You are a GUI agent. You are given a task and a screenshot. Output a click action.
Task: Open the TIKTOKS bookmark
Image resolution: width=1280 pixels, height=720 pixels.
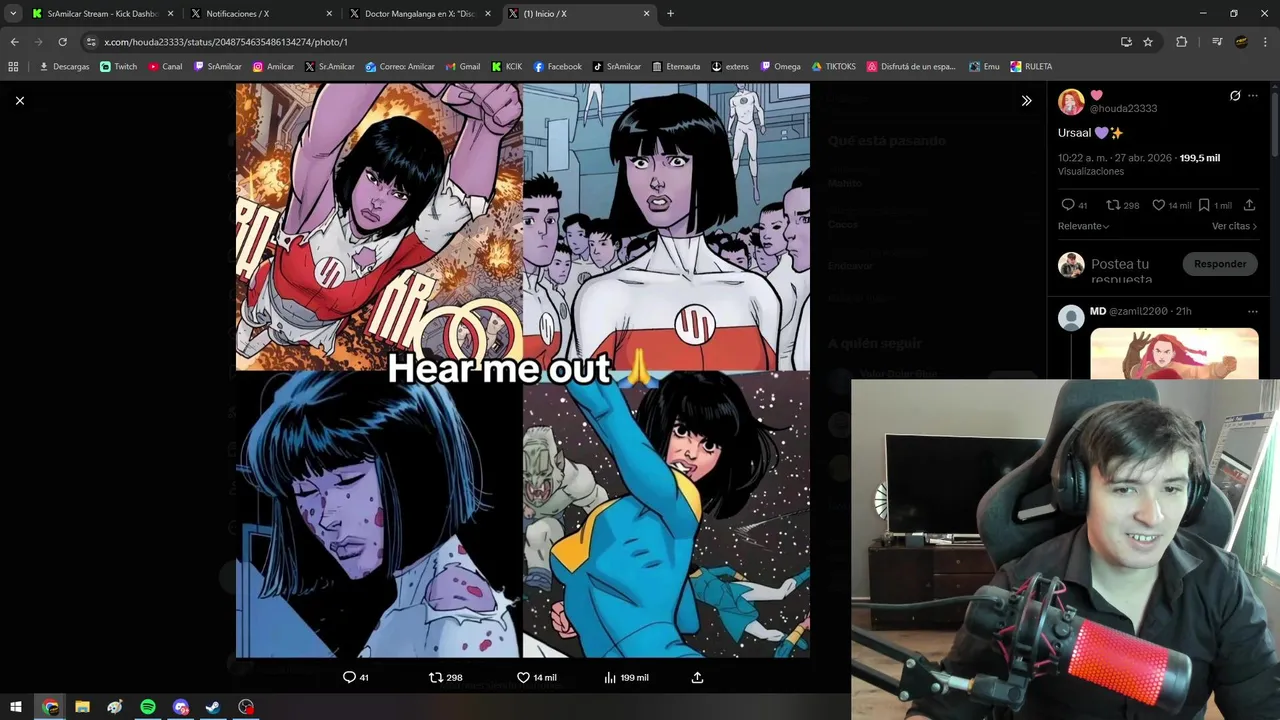click(834, 67)
